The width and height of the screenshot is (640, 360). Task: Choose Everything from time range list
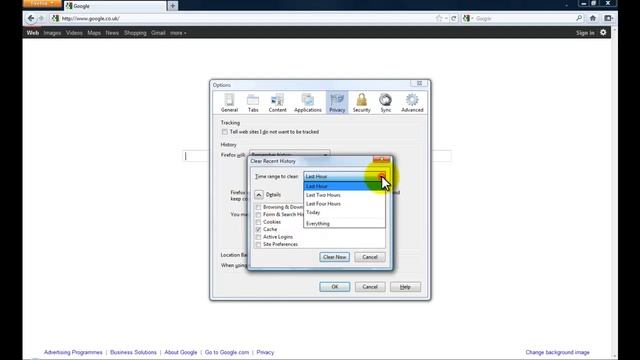344,223
